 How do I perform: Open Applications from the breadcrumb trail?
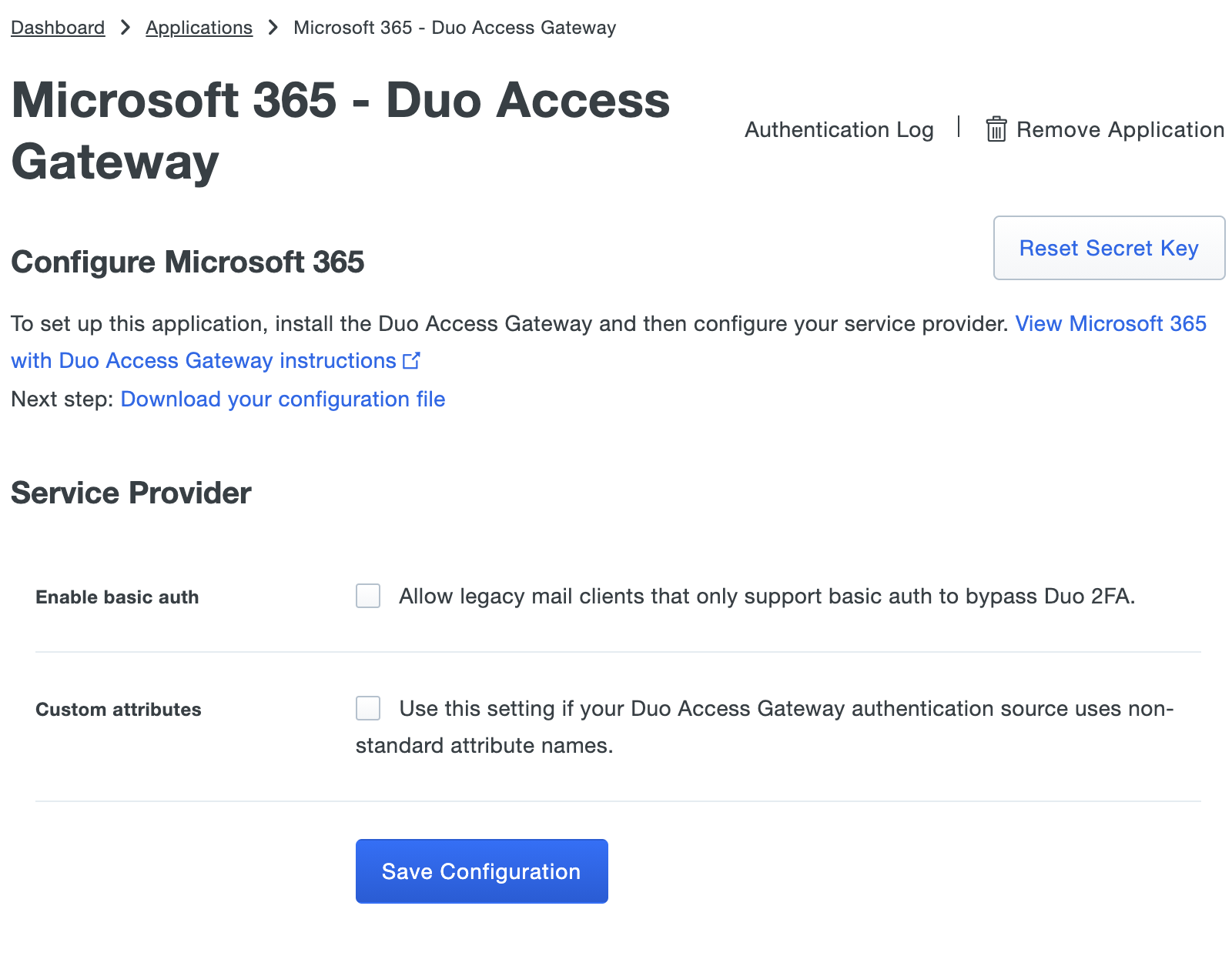[x=199, y=27]
